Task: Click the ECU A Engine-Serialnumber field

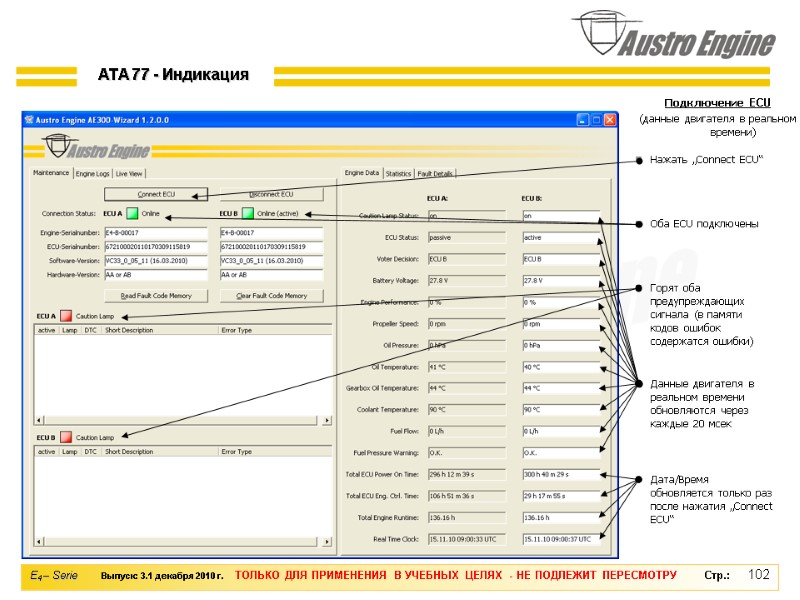Action: click(156, 233)
